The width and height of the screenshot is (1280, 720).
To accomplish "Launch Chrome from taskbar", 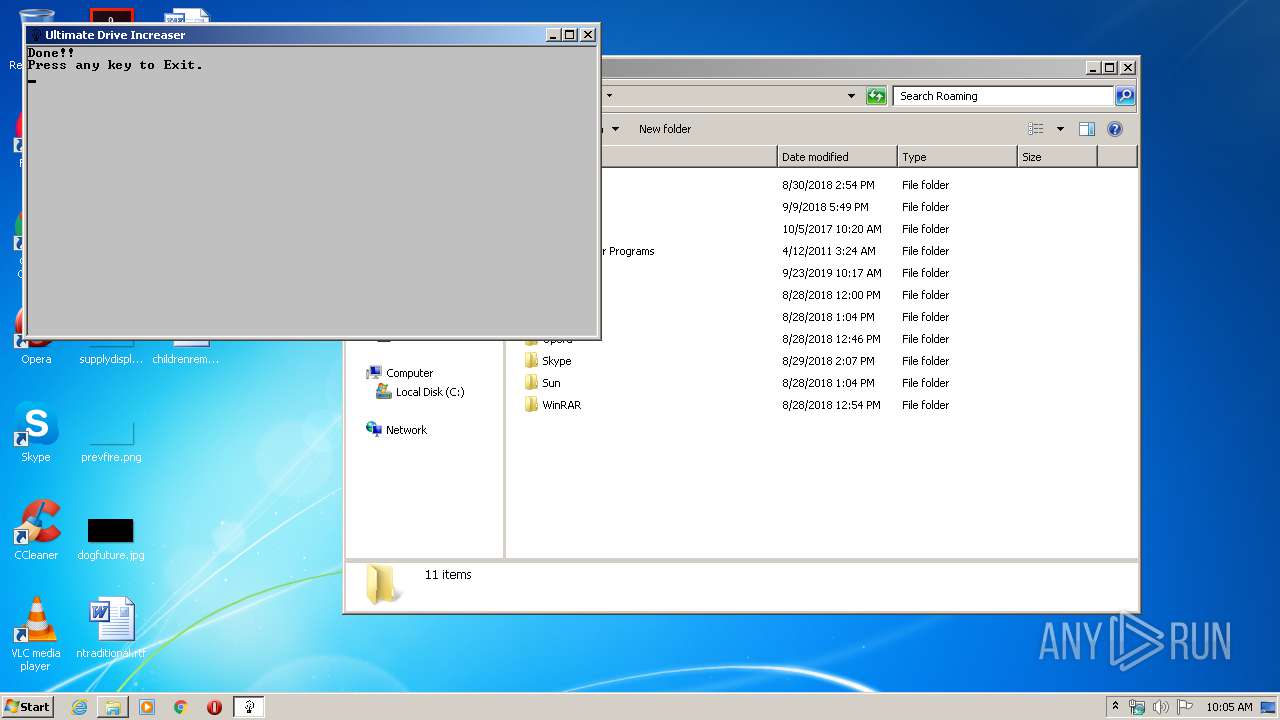I will (x=181, y=707).
